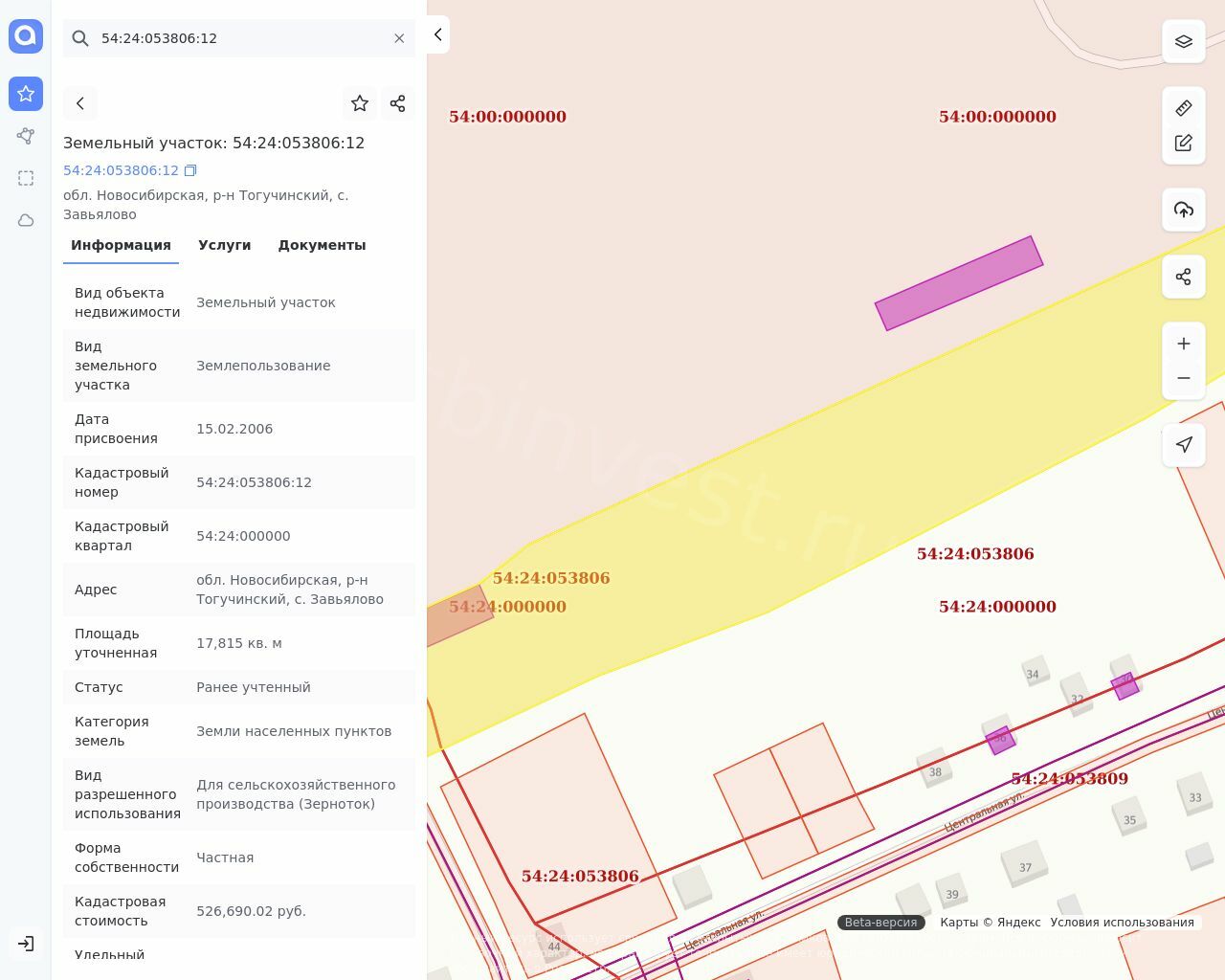Screen dimensions: 1225x980
Task: Open the Документы tab
Action: (x=322, y=245)
